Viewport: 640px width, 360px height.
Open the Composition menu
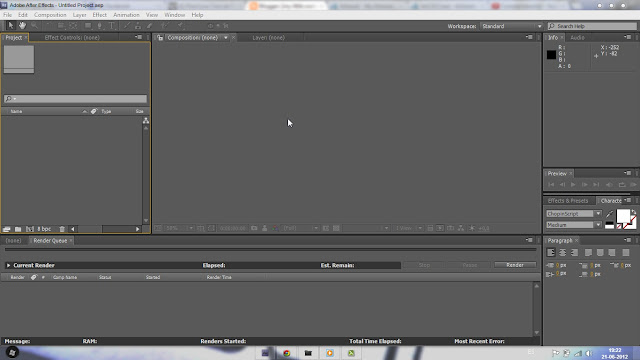(x=50, y=15)
